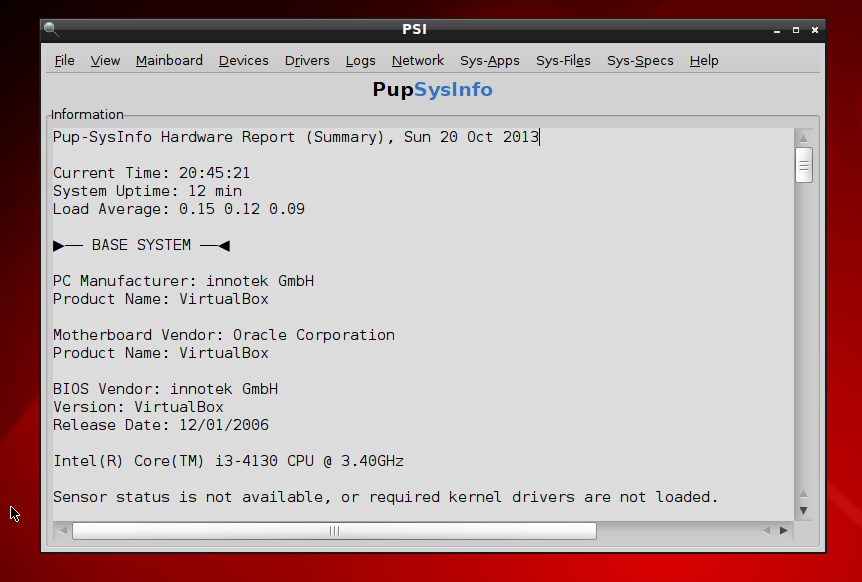The width and height of the screenshot is (862, 582).
Task: Click the PupSysInfo heading
Action: click(432, 90)
